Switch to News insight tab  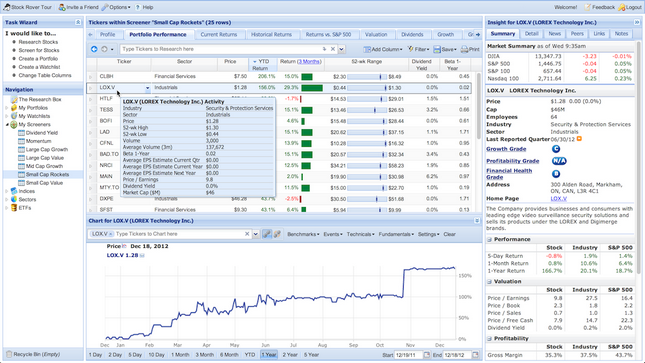click(x=555, y=34)
